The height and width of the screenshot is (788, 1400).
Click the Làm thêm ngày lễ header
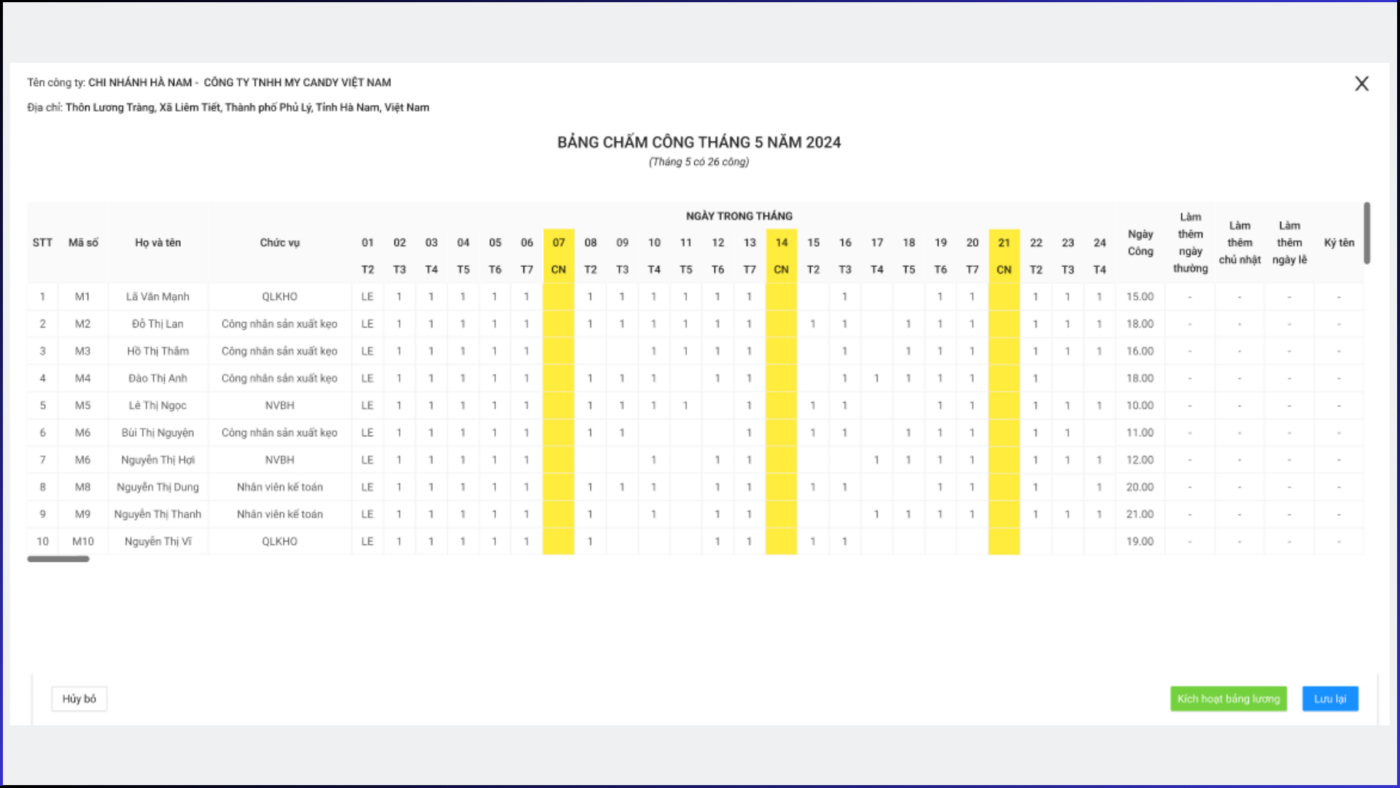[1289, 243]
